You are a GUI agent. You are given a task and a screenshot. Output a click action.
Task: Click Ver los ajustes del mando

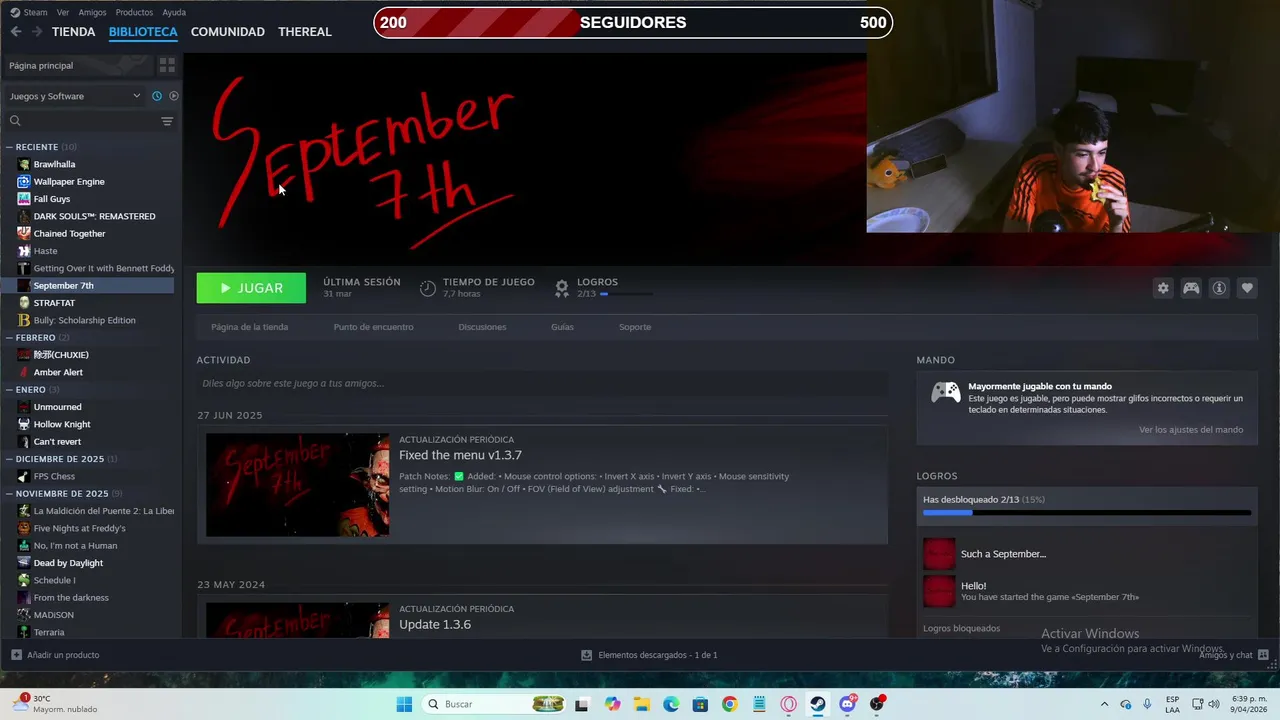1191,430
